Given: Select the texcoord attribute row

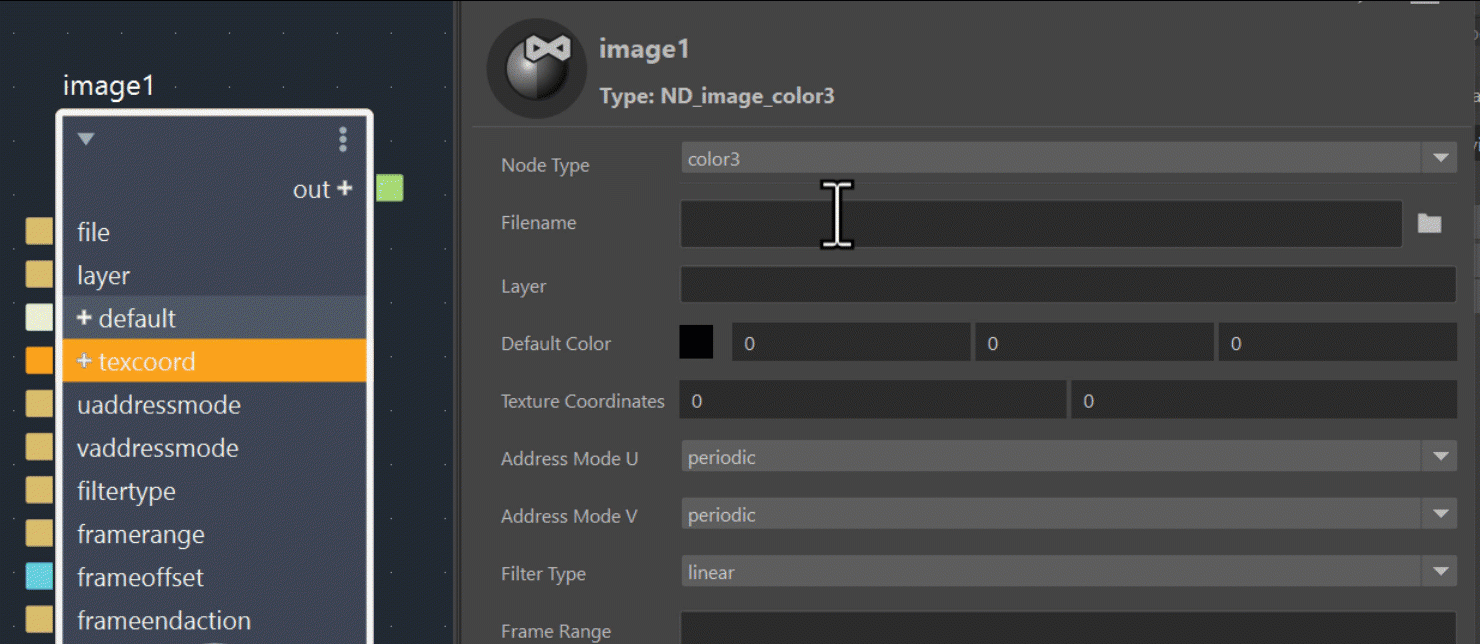Looking at the screenshot, I should pyautogui.click(x=214, y=361).
